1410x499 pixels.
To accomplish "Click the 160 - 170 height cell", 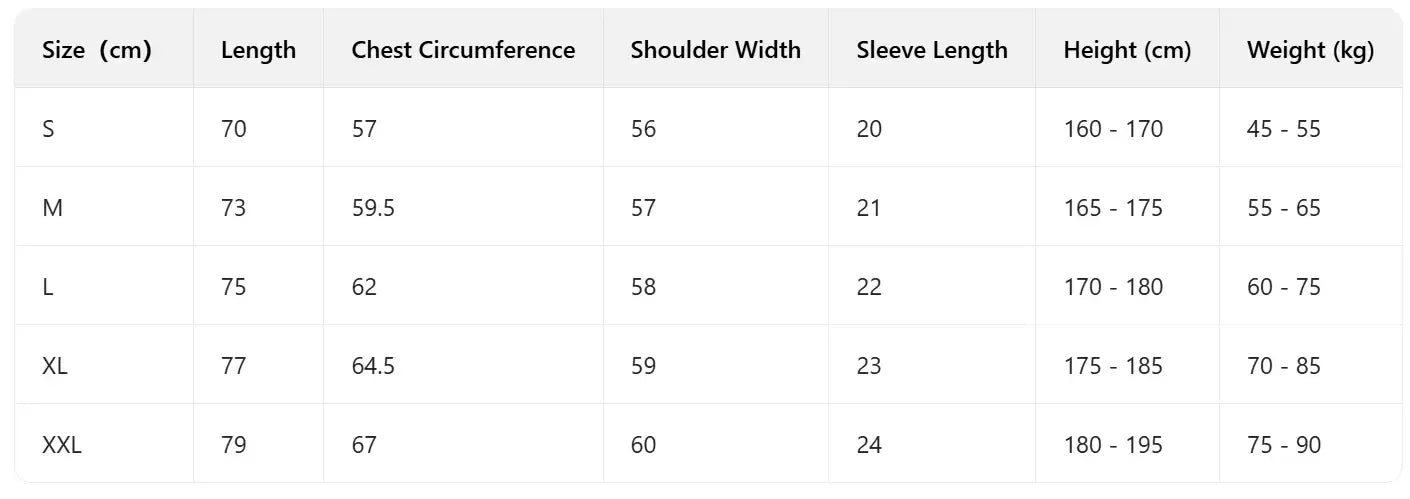I will click(1113, 129).
